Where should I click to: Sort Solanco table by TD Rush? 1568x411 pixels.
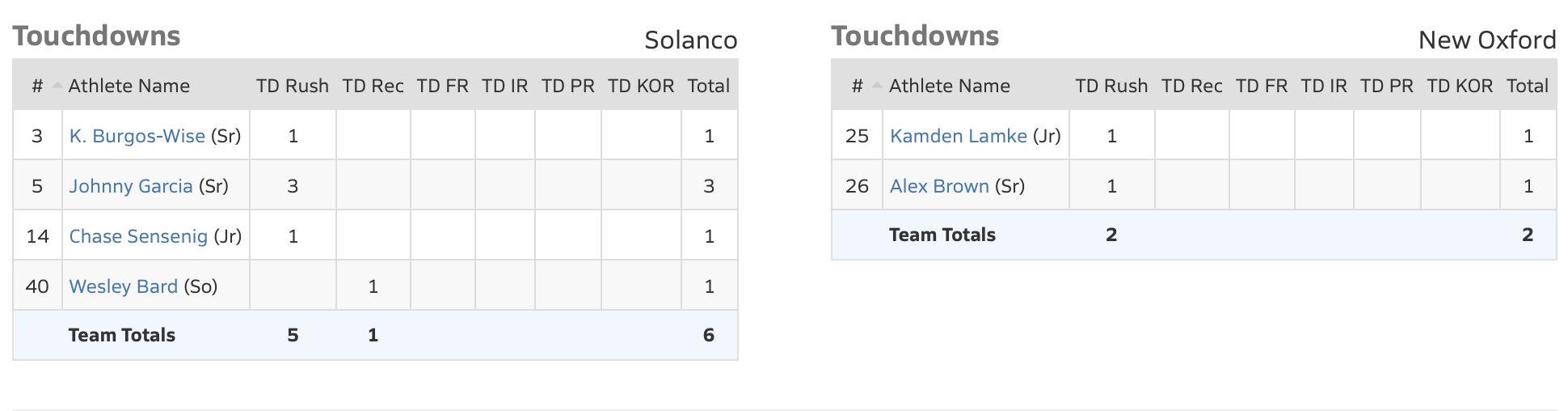292,86
